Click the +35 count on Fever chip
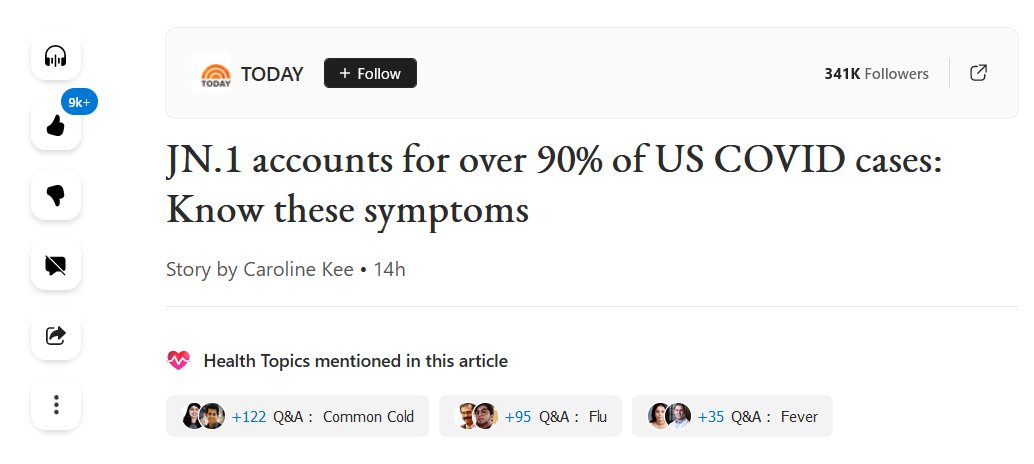This screenshot has height=464, width=1034. pyautogui.click(x=710, y=417)
